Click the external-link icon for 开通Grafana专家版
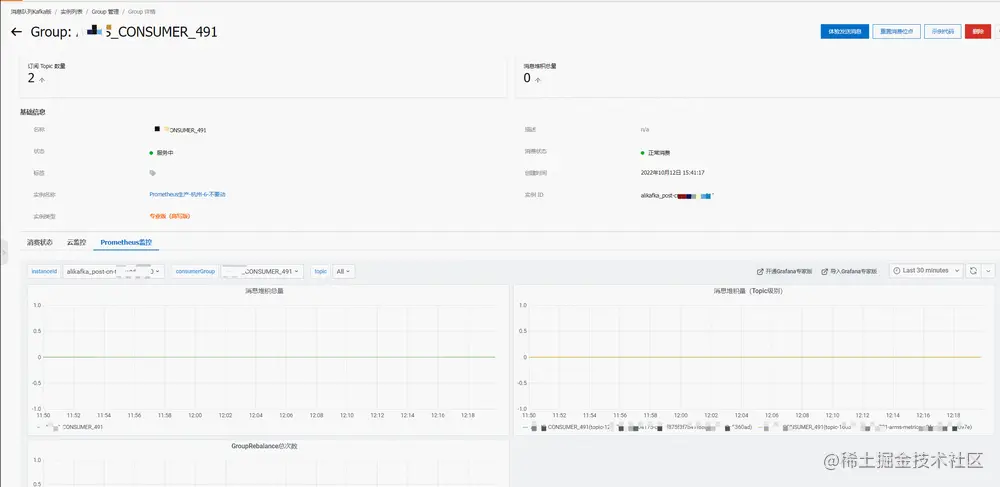This screenshot has width=1000, height=487. [760, 272]
